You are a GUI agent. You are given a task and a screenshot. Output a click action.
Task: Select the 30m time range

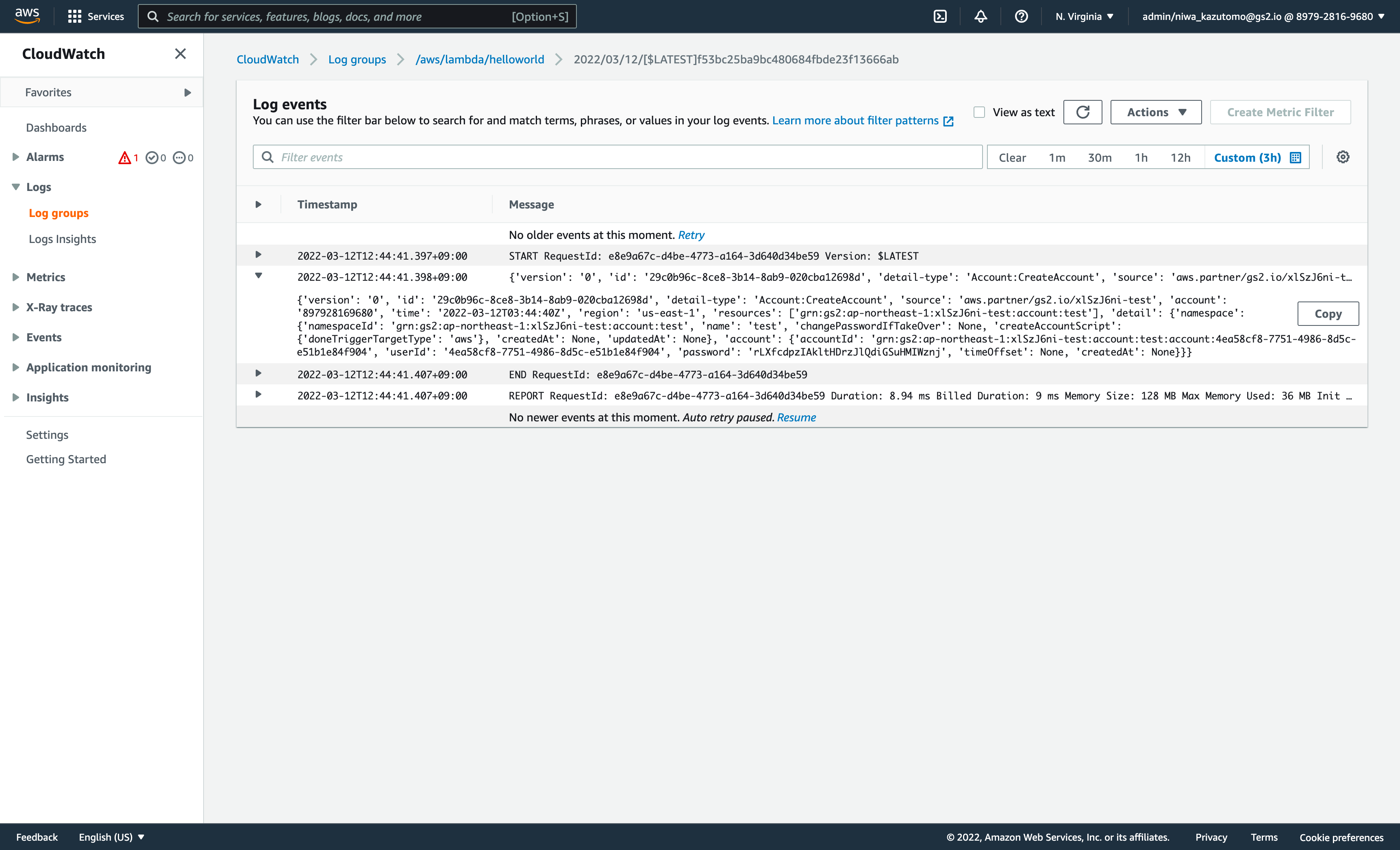1100,158
